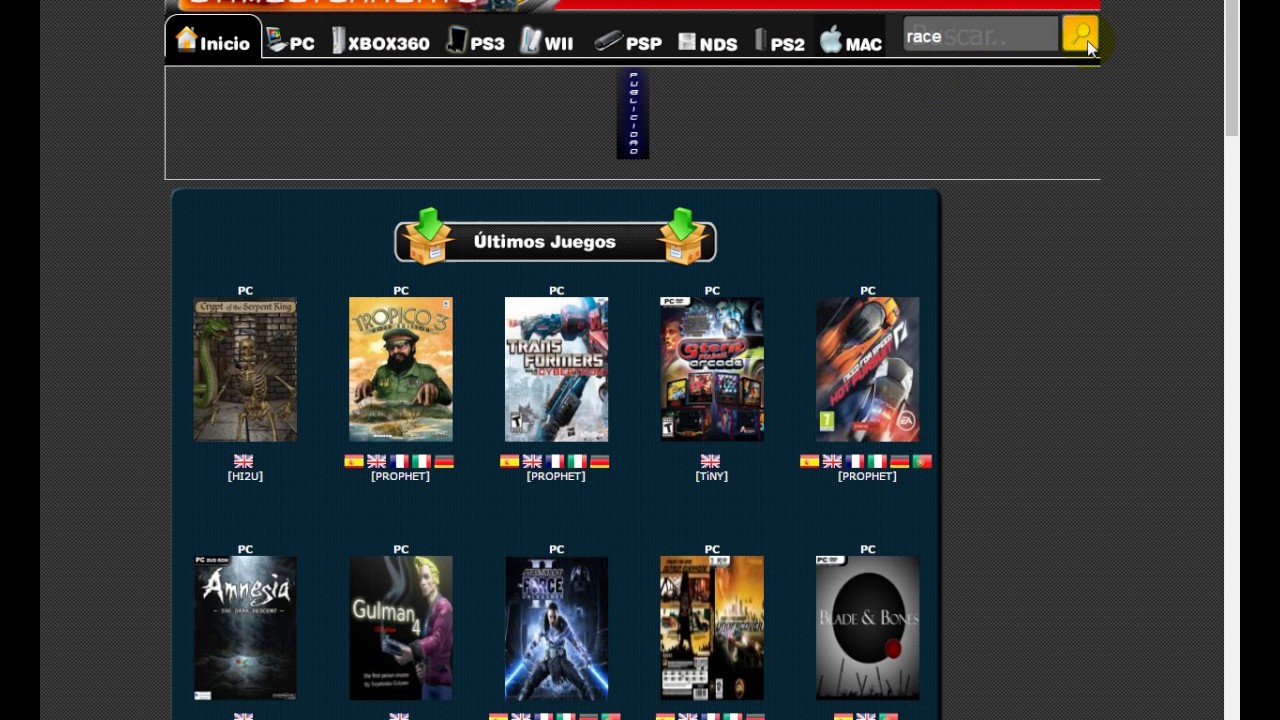
Task: Open the Tropico 3 game cover
Action: pos(401,369)
